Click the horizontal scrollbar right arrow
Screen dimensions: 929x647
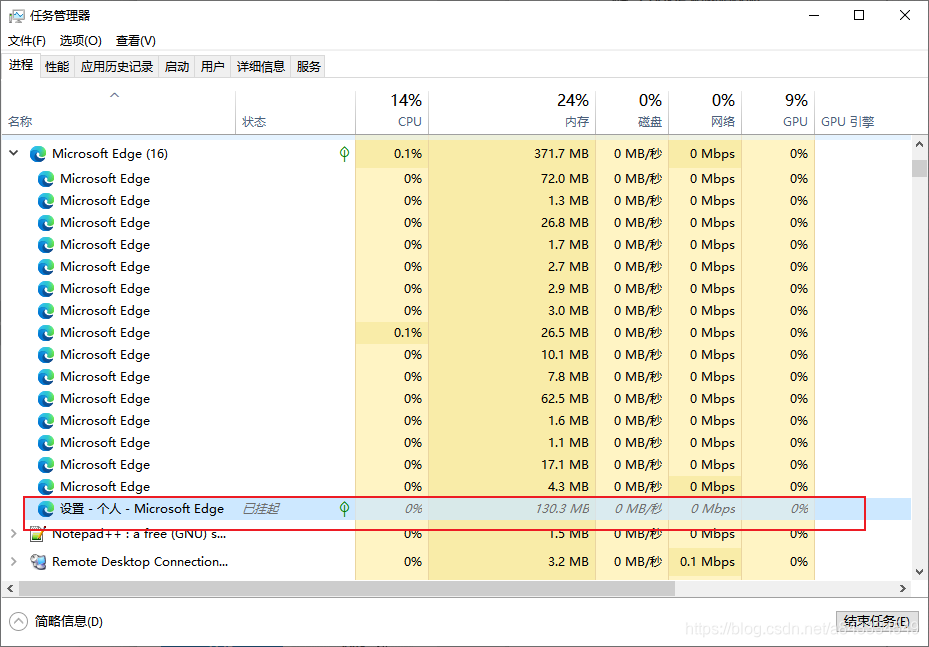click(x=903, y=588)
